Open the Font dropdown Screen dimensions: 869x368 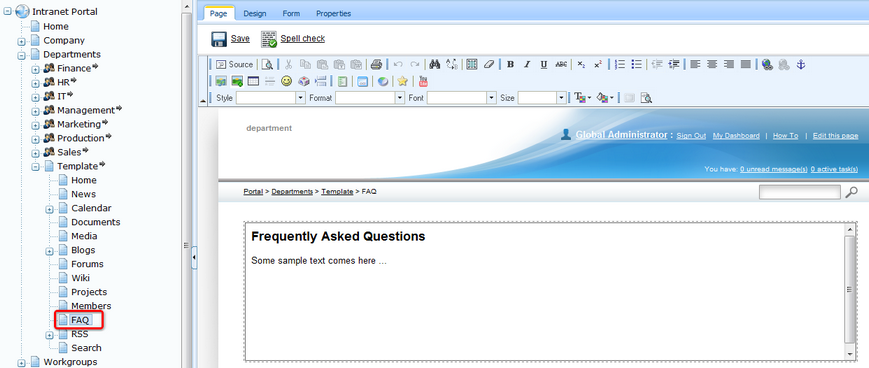[x=461, y=98]
